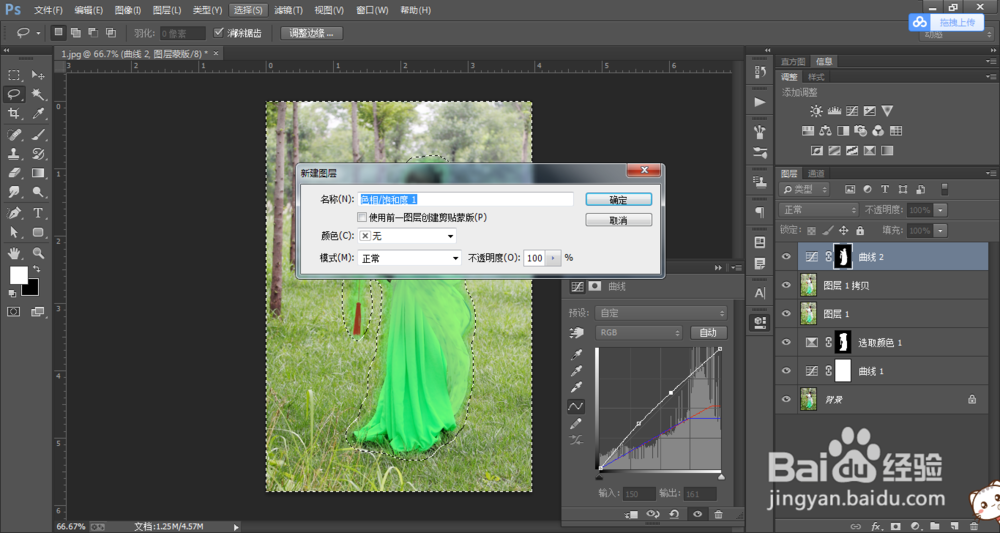
Task: Select the Magic Wand tool
Action: (x=38, y=94)
